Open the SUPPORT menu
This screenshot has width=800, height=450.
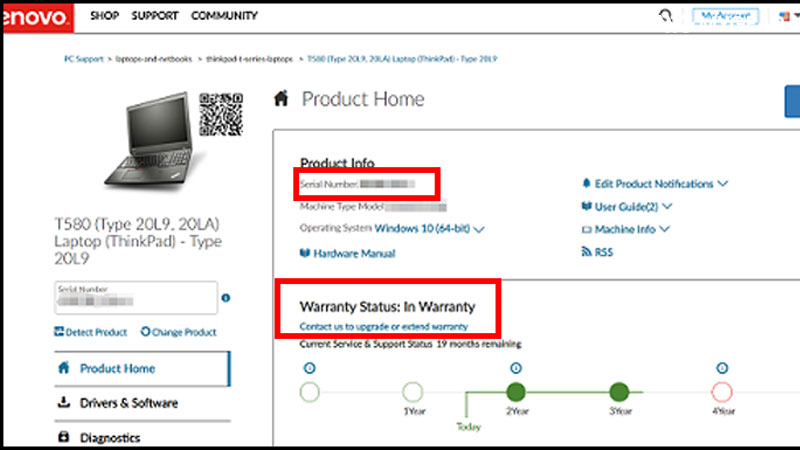point(155,16)
